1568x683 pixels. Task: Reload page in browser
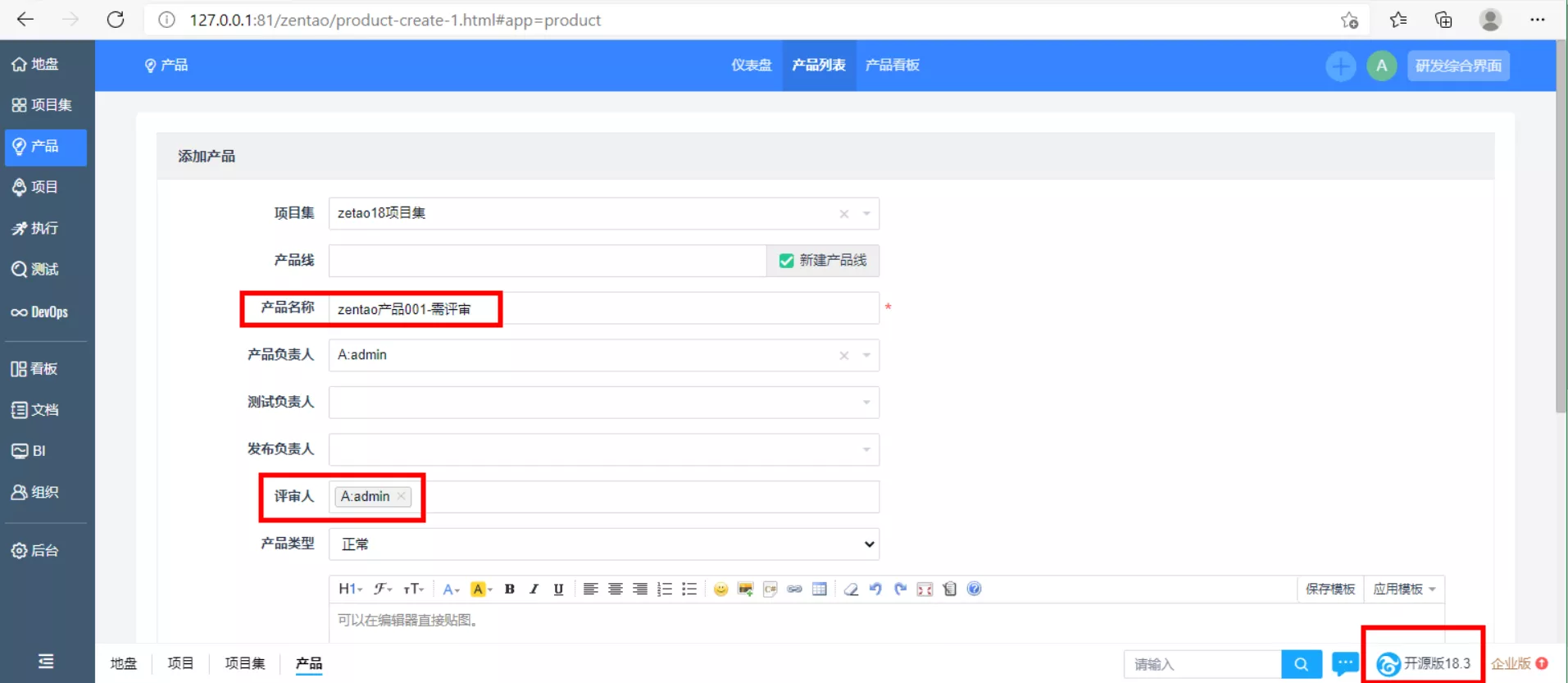[116, 20]
